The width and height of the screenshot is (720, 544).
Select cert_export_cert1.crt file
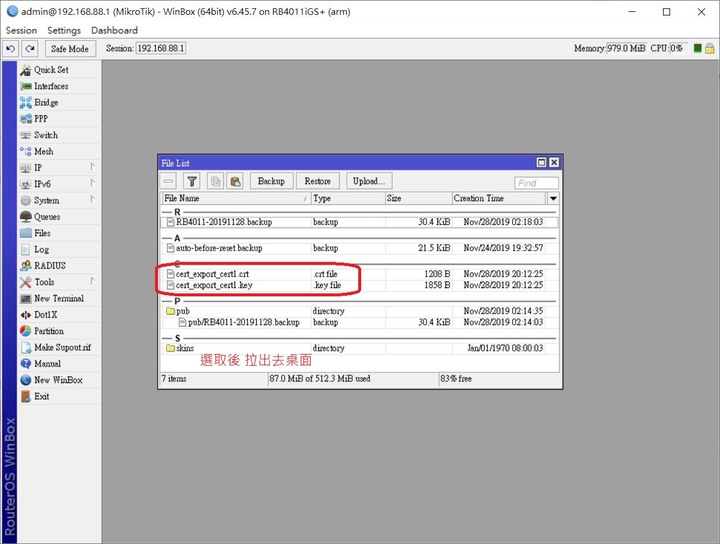[359, 274]
